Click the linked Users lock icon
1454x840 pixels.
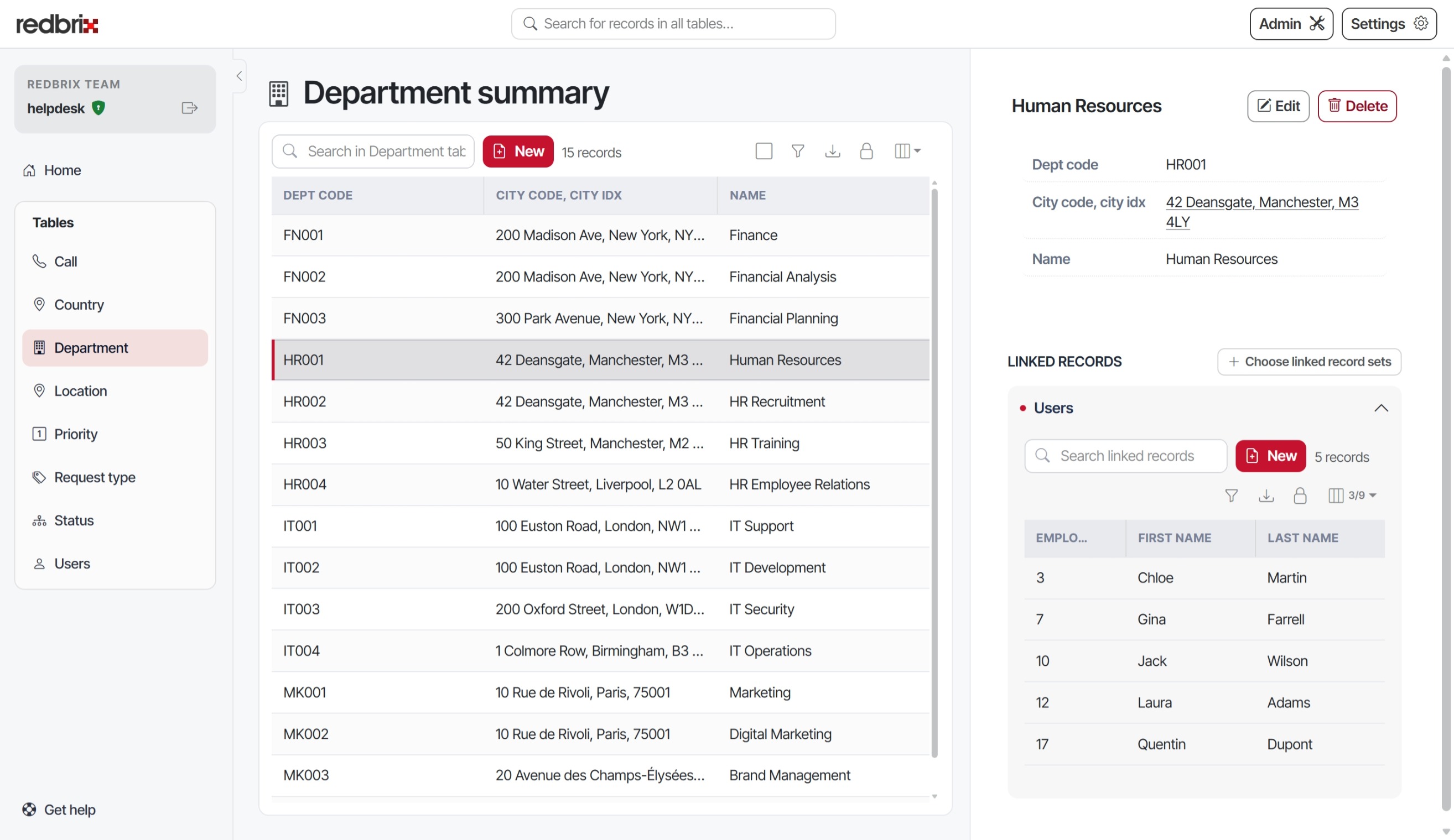pyautogui.click(x=1300, y=496)
